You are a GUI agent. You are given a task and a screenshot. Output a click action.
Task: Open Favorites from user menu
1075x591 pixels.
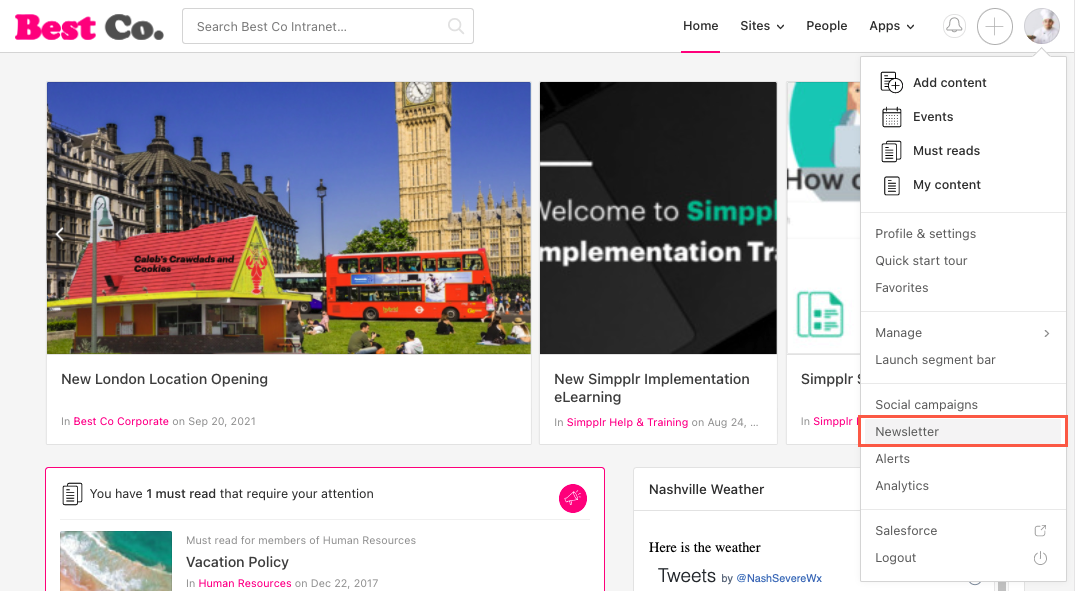coord(902,288)
